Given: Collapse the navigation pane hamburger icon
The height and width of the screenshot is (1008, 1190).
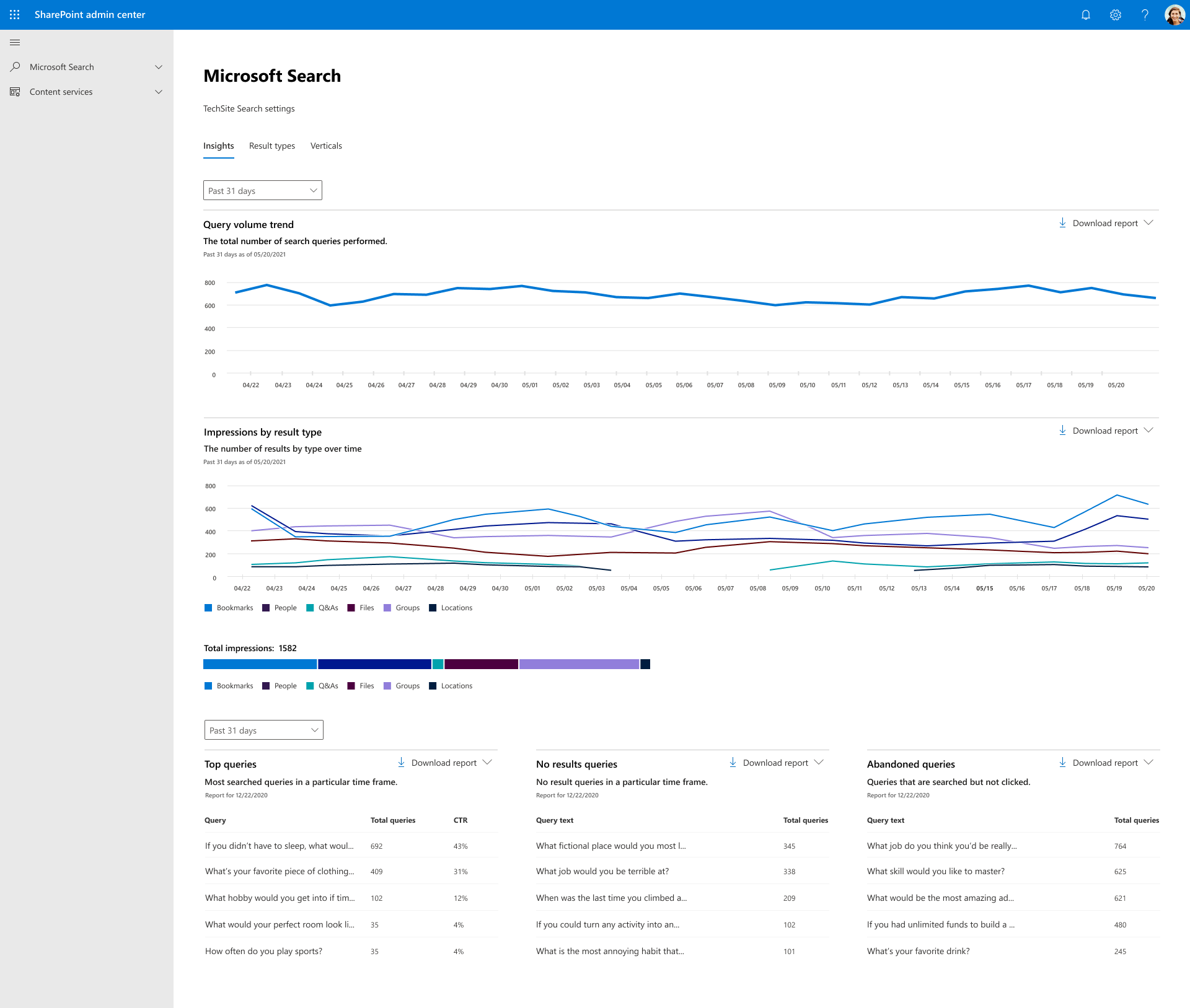Looking at the screenshot, I should pos(15,42).
